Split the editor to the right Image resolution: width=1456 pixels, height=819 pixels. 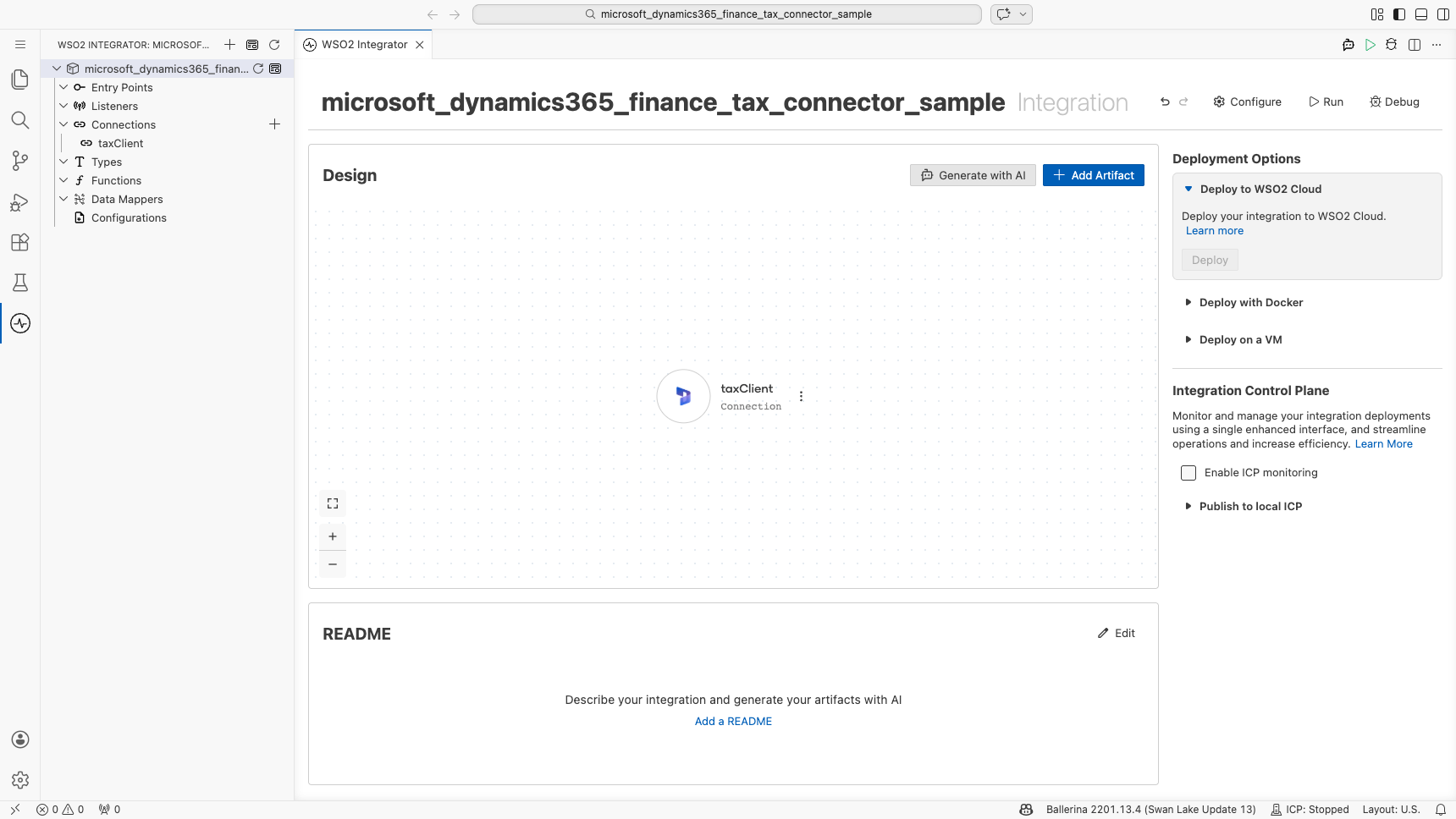[x=1415, y=45]
